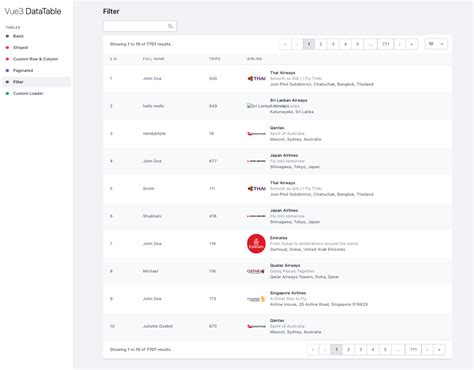This screenshot has height=370, width=474.
Task: Click 'Qatar Airways Towers, Doha, Qatar' address
Action: pos(304,277)
